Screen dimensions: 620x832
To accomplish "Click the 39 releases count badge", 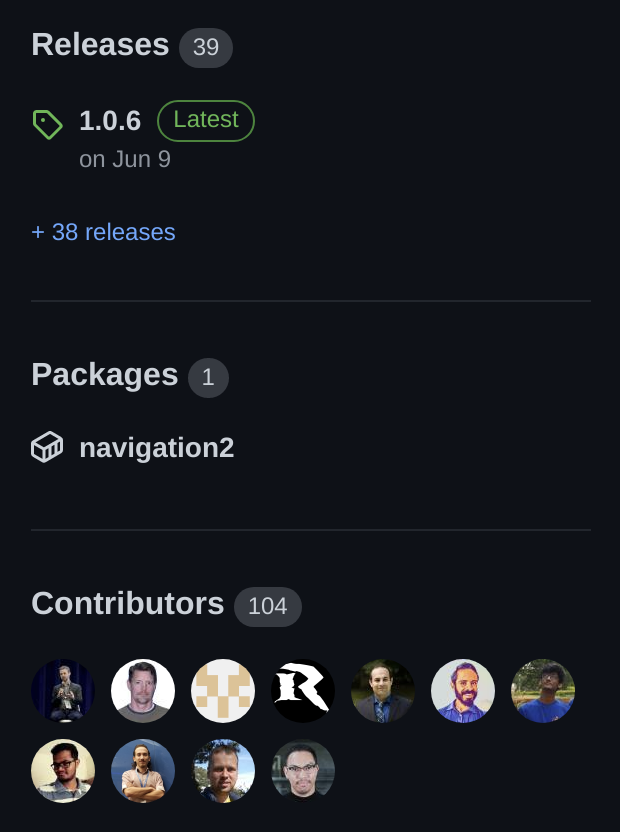I will pos(206,47).
